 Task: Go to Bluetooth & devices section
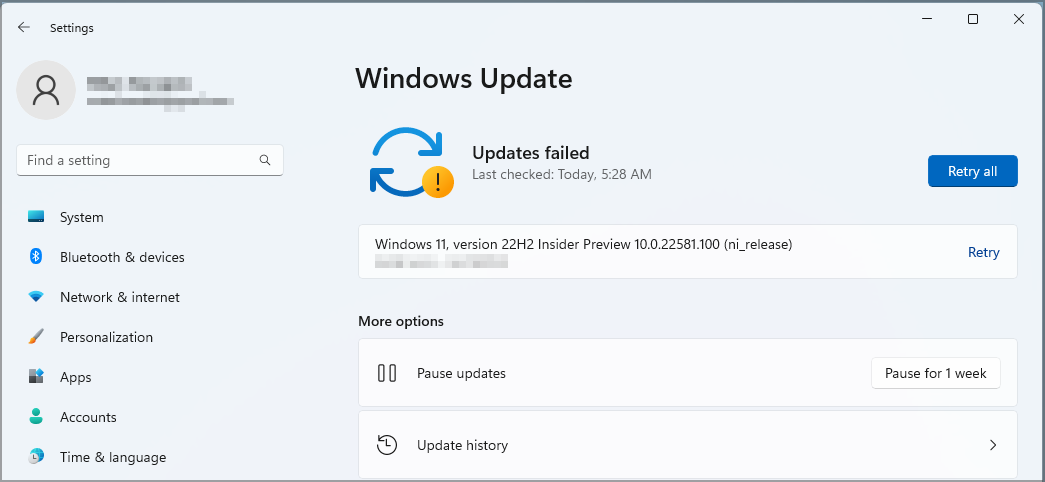[122, 257]
